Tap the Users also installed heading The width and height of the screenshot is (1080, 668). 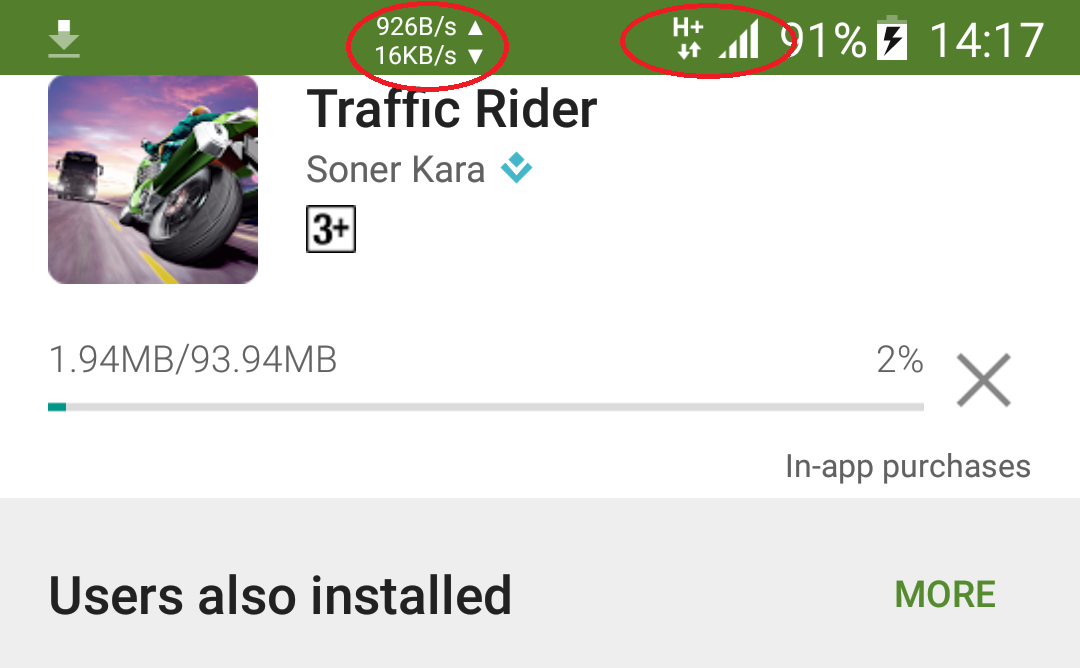[280, 596]
